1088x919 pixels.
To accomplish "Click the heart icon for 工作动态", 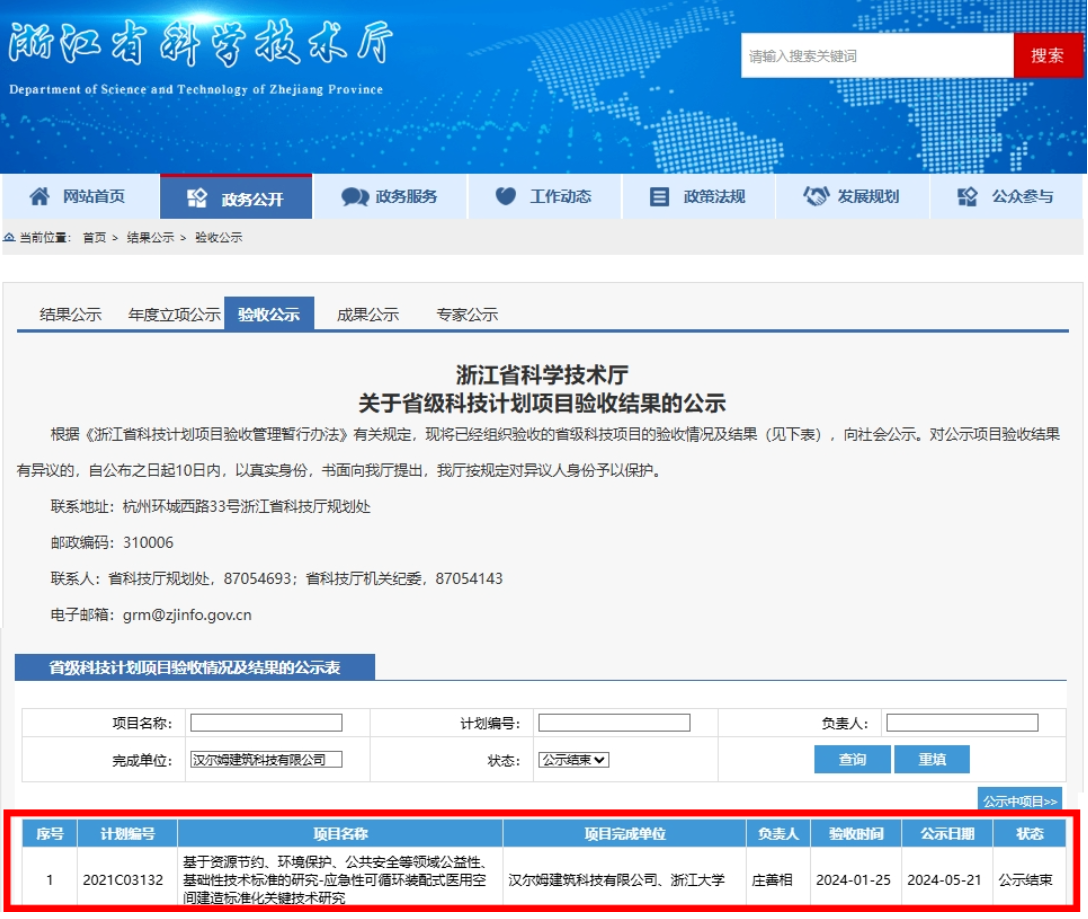I will tap(506, 196).
